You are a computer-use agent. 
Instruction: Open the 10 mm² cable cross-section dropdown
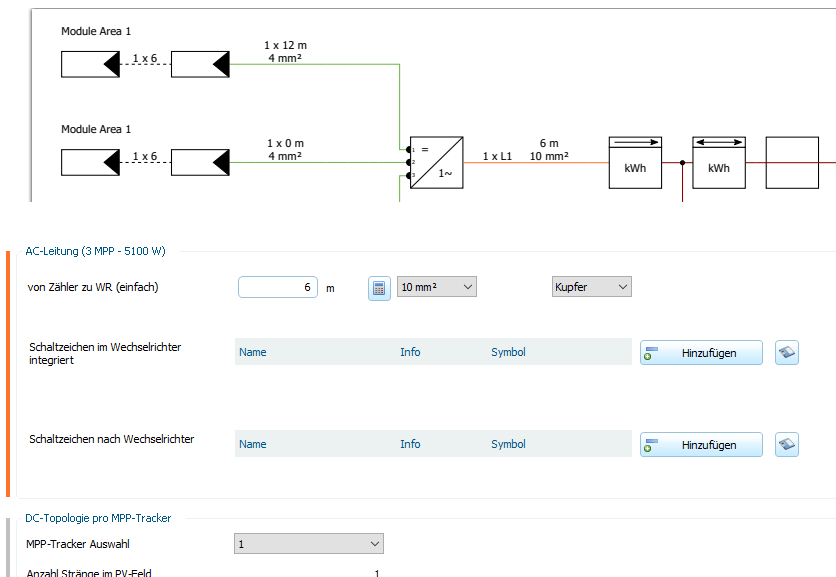point(437,287)
